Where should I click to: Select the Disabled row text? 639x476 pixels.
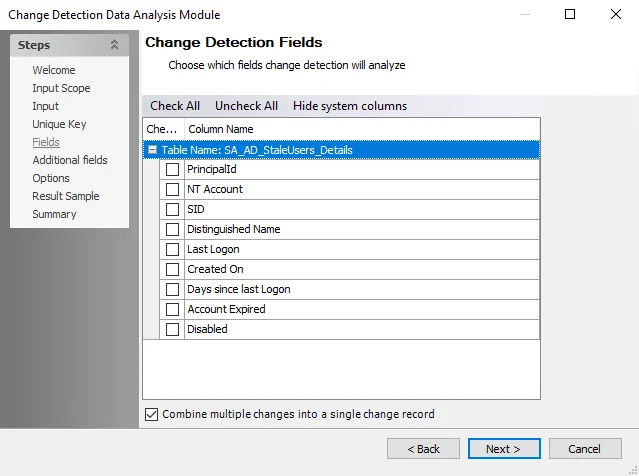(x=207, y=329)
